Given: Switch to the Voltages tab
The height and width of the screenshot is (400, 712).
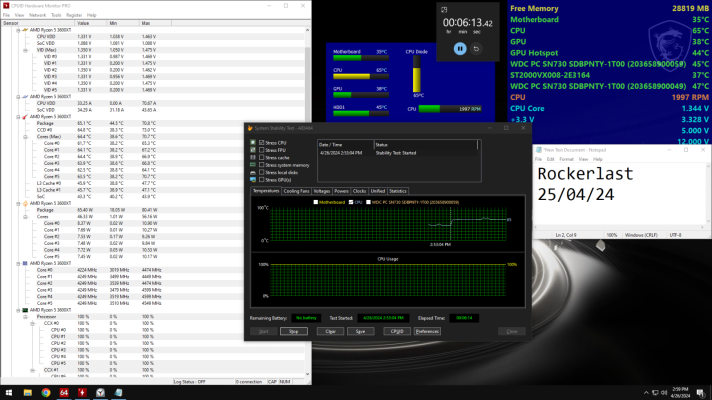Looking at the screenshot, I should click(x=321, y=191).
